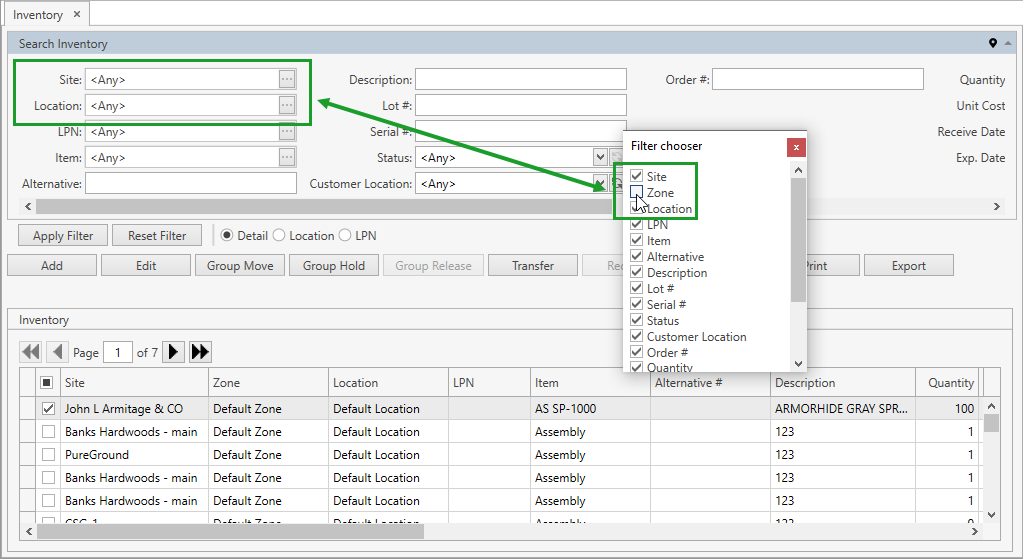Viewport: 1023px width, 559px height.
Task: Open LPN lookup ellipsis button
Action: tap(287, 131)
